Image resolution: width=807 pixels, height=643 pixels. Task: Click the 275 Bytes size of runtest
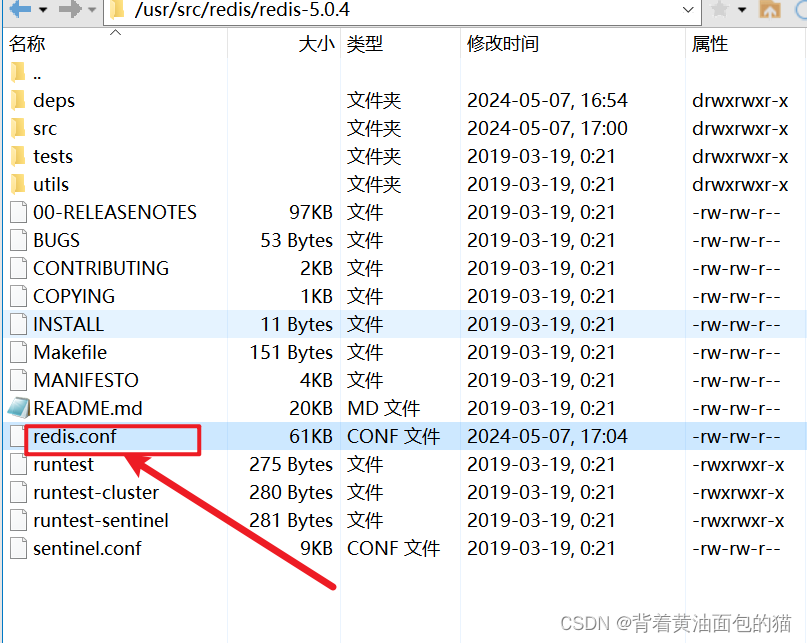(291, 465)
